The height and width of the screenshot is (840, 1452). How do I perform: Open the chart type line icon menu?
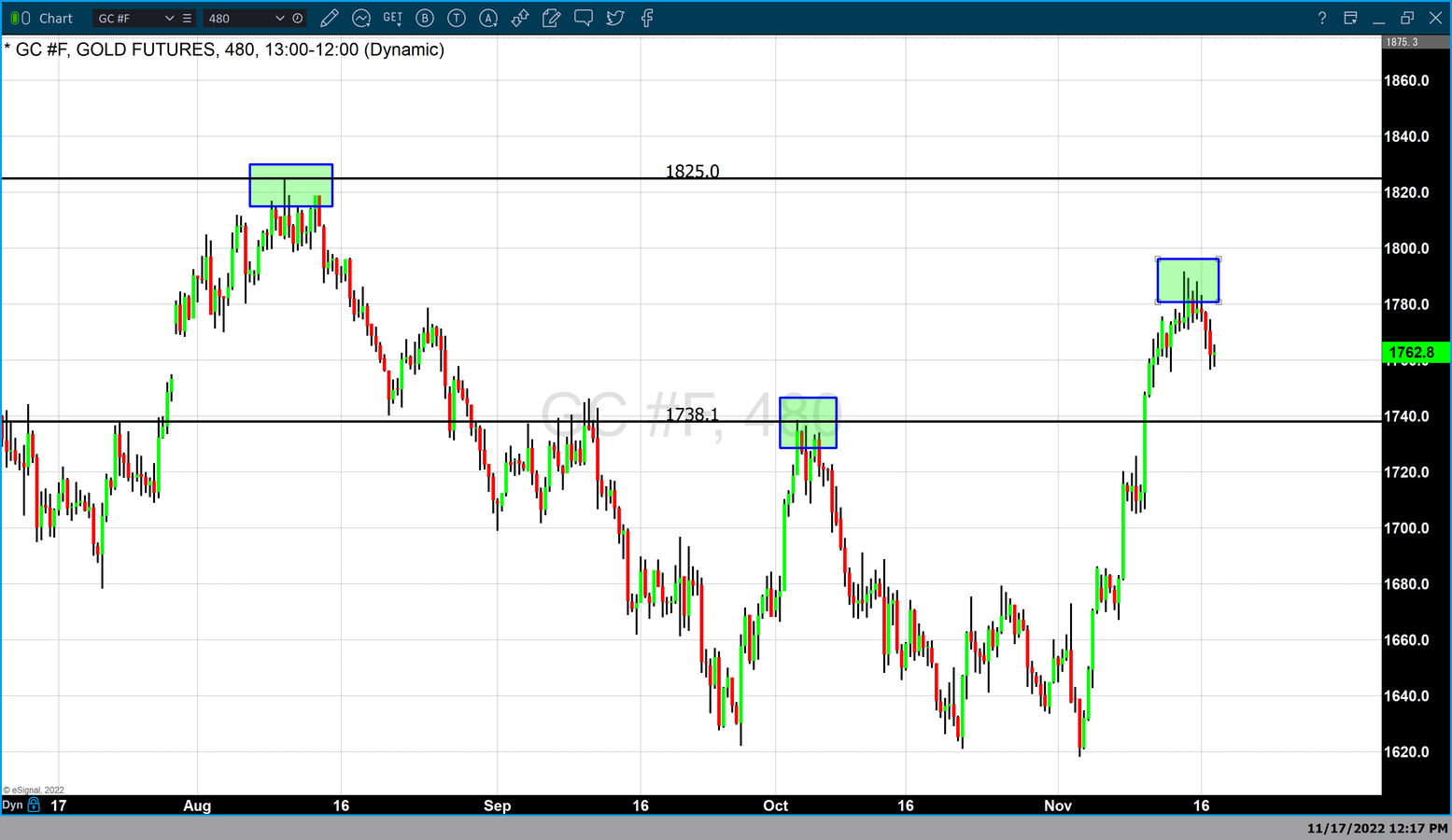(361, 18)
